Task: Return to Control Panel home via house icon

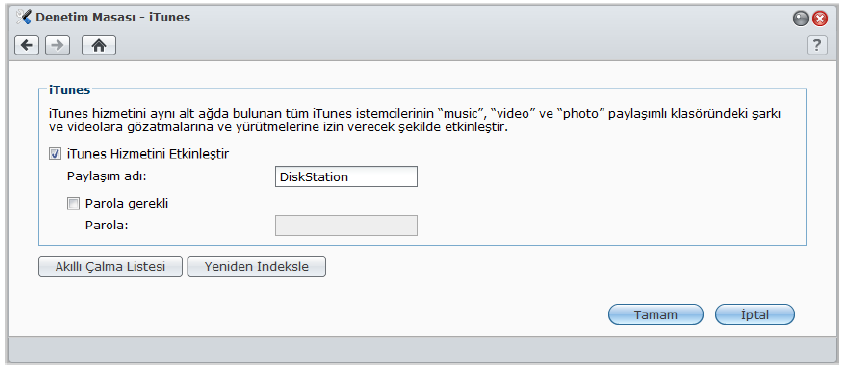Action: (x=98, y=46)
